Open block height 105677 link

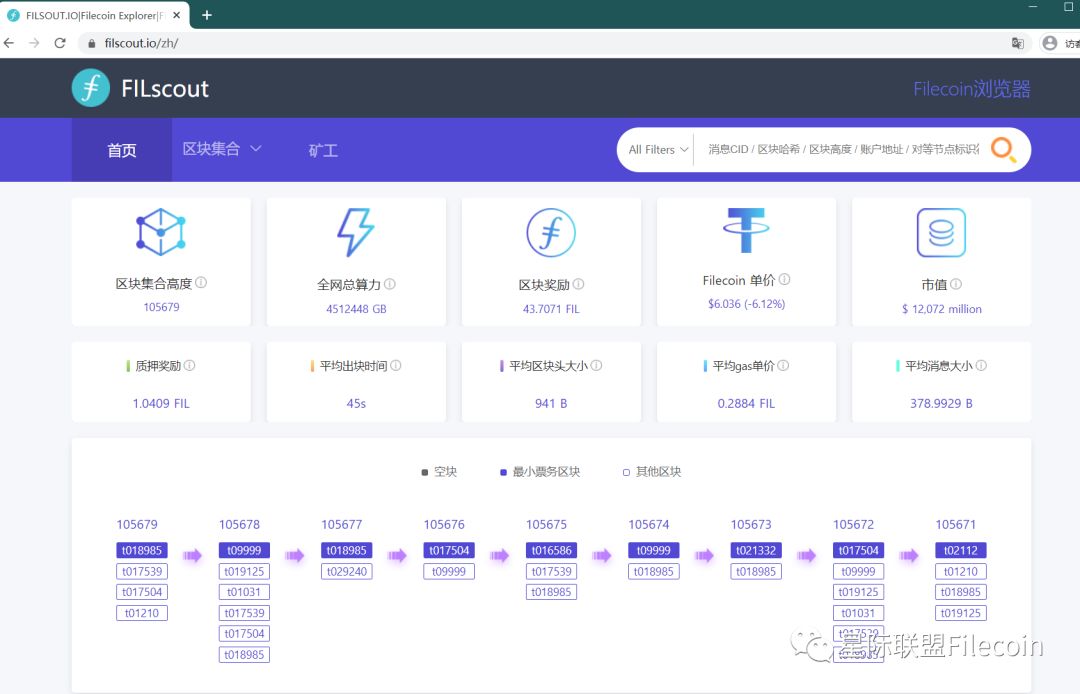342,525
